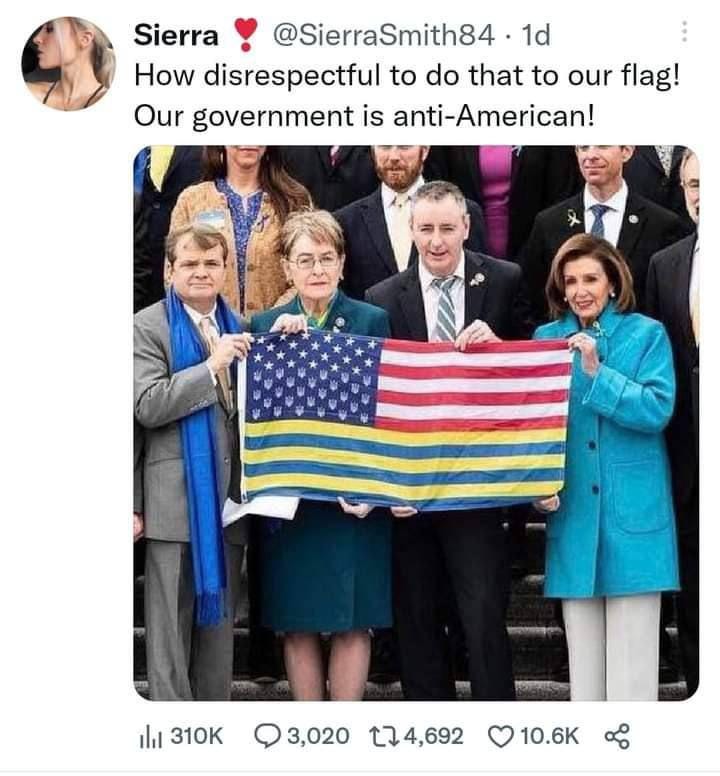Viewport: 720px width, 776px height.
Task: Open the three-dot more options menu
Action: tap(684, 32)
